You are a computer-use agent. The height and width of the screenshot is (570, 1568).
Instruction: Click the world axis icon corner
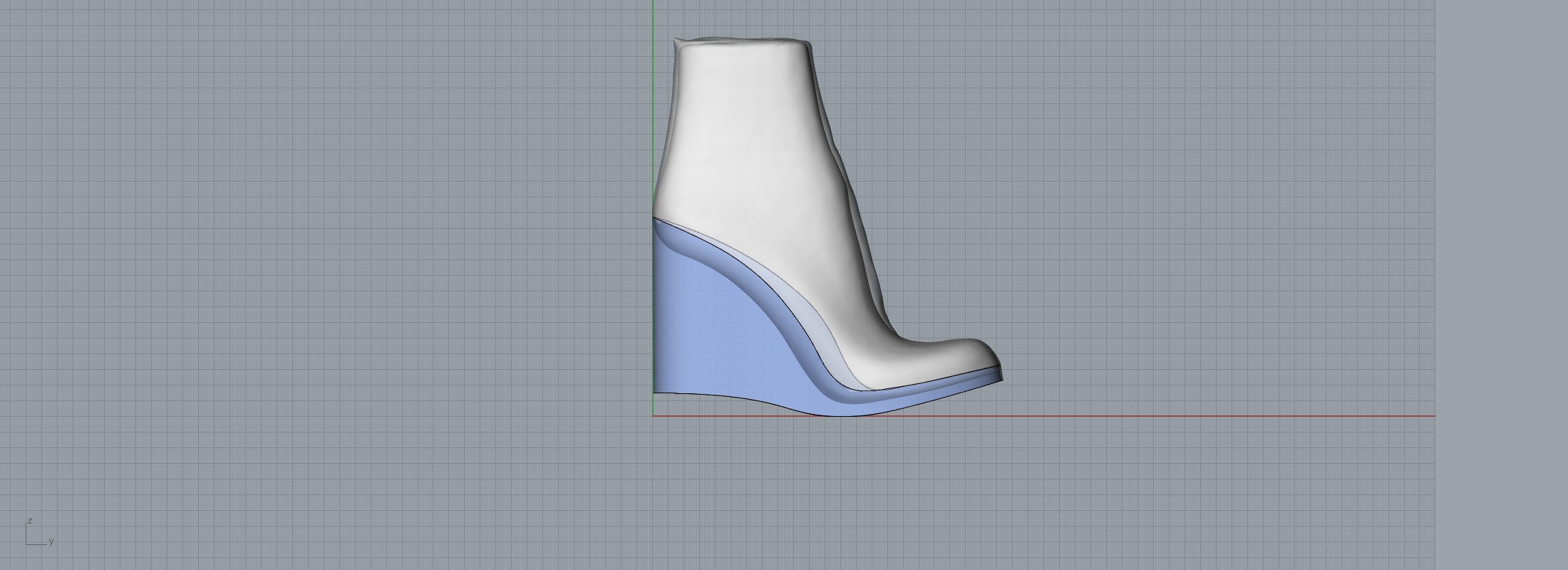(x=27, y=544)
